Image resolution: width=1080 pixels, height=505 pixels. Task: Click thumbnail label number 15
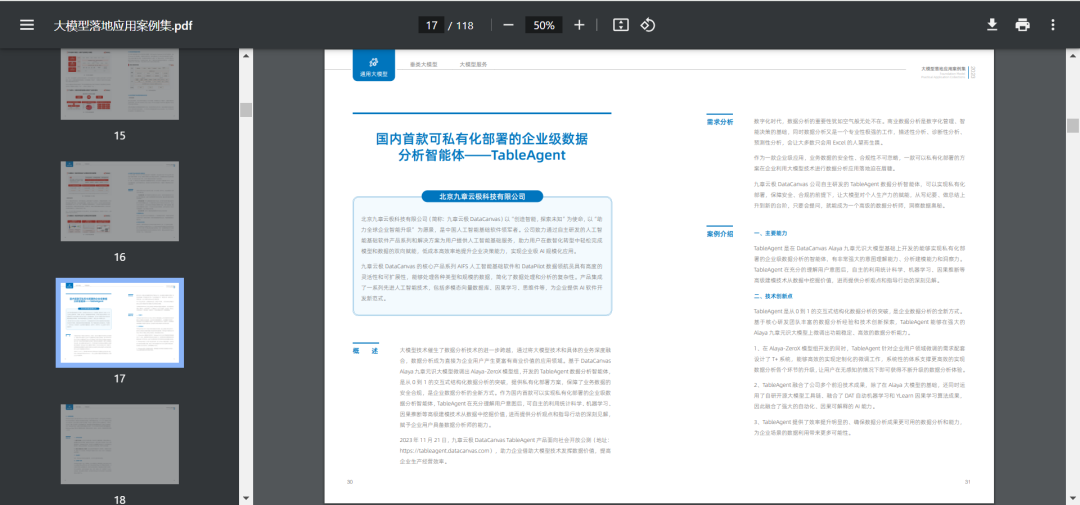coord(120,136)
